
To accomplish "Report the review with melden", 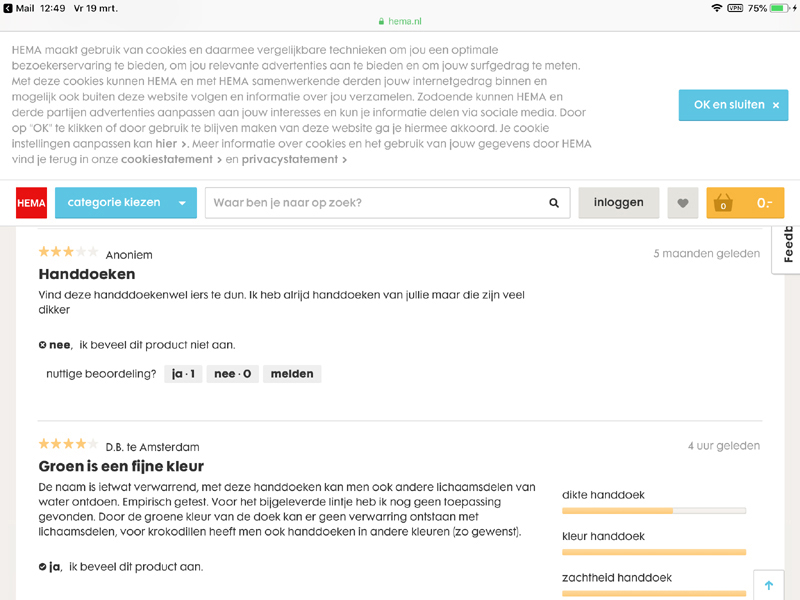I will tap(292, 374).
